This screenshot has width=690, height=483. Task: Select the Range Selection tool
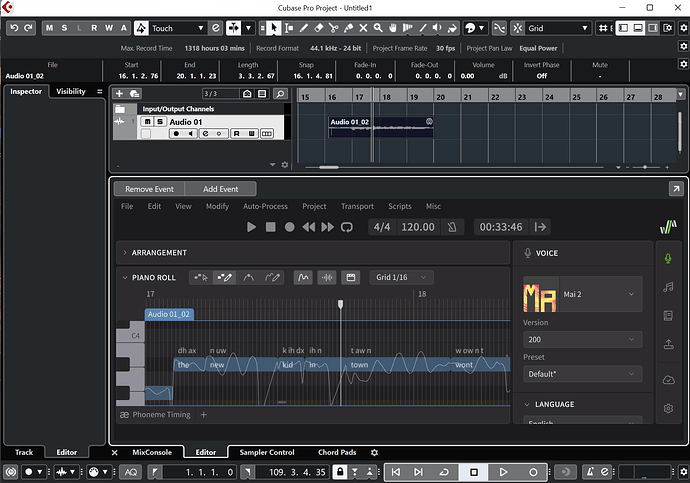coord(289,28)
